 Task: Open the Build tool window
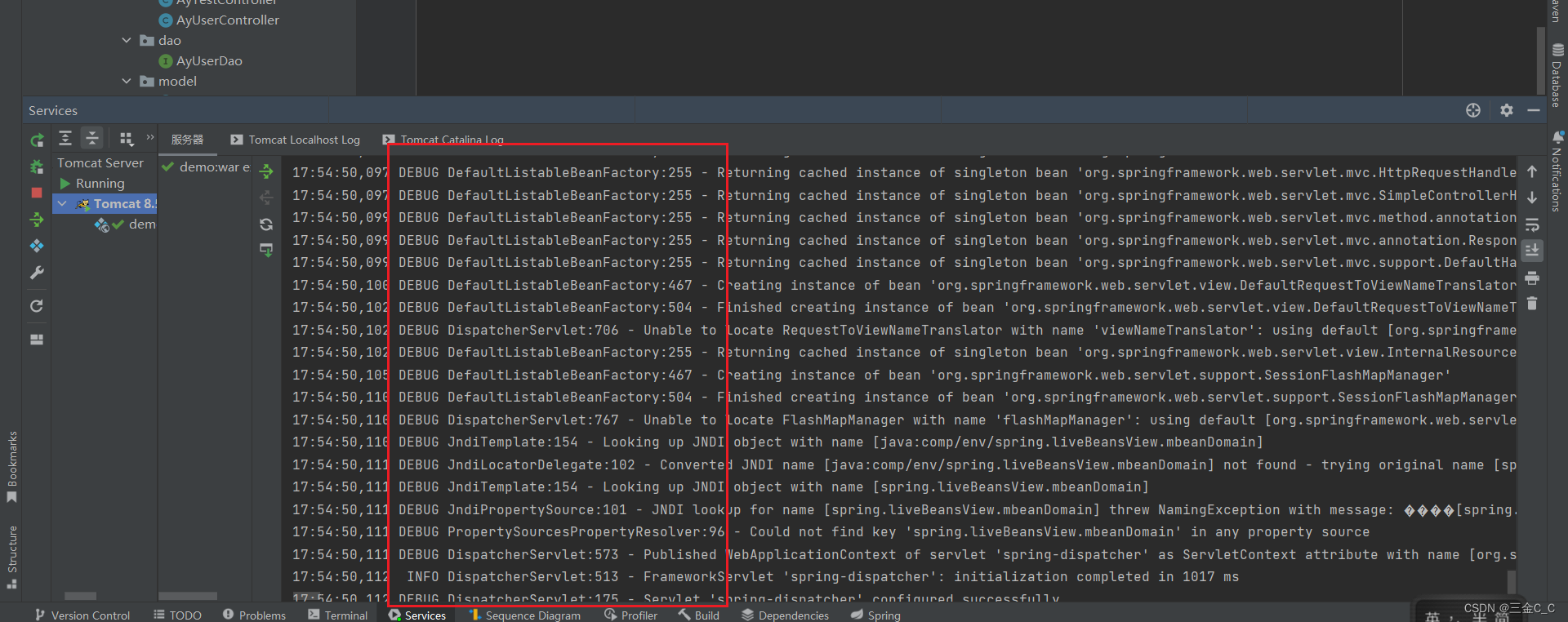[x=698, y=615]
